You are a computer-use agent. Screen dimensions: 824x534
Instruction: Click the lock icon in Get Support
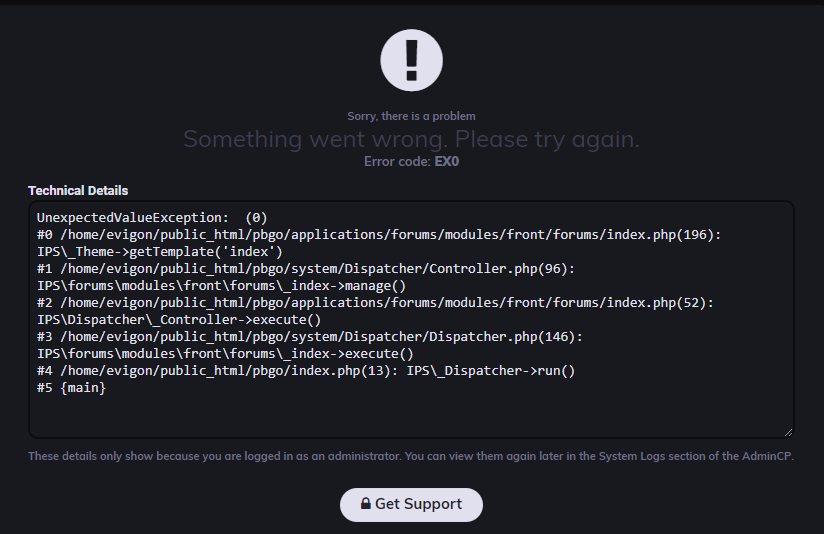tap(366, 504)
